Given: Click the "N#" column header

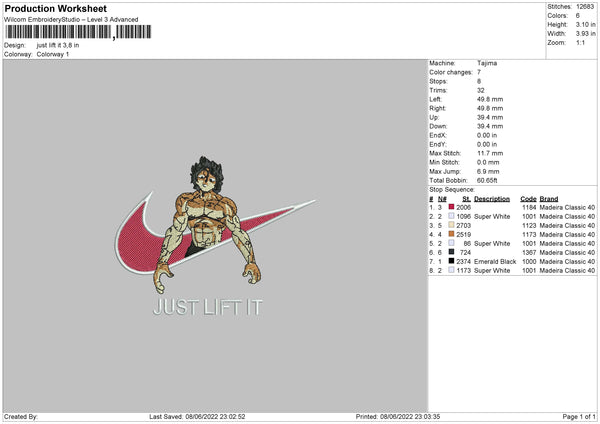Looking at the screenshot, I should coord(442,199).
